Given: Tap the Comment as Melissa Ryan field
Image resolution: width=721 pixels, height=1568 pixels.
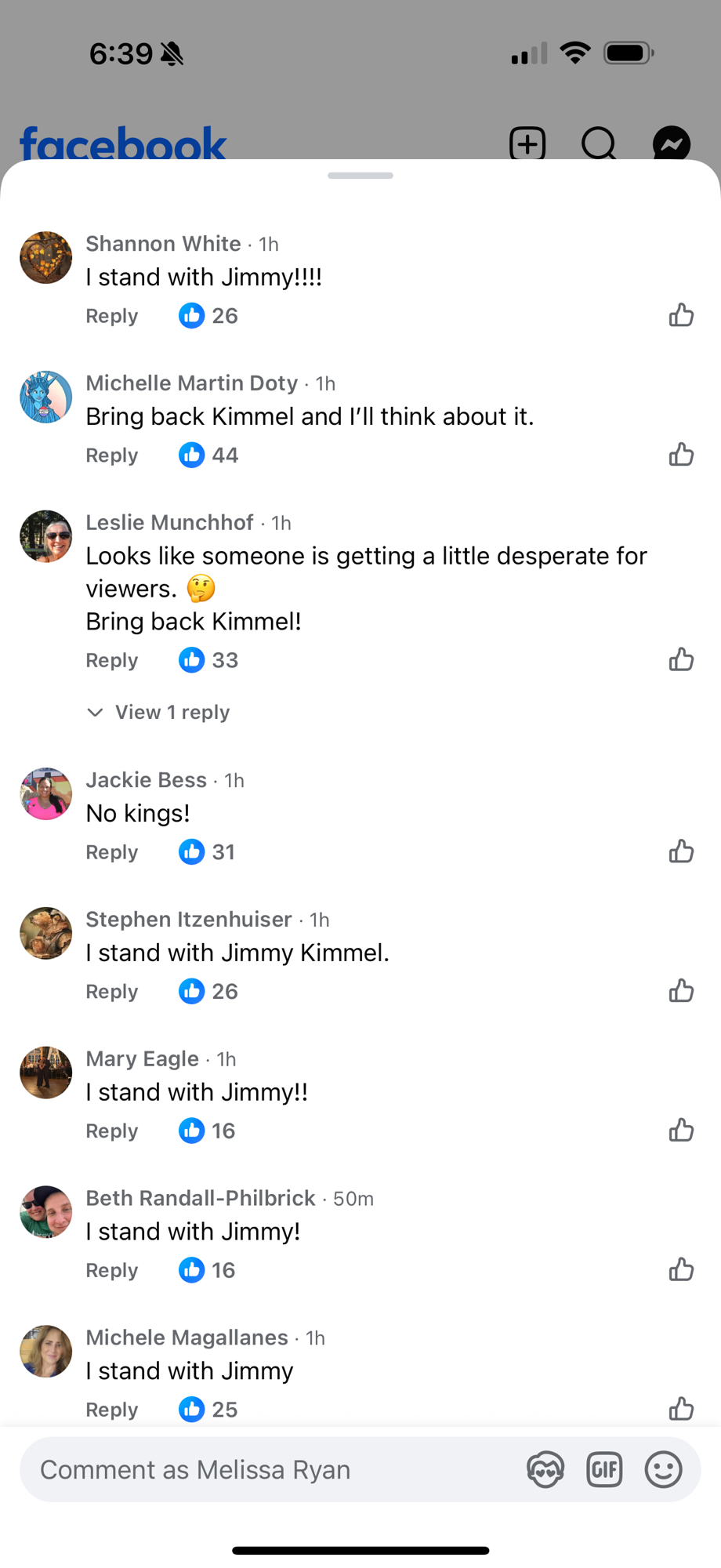Looking at the screenshot, I should coord(266,1469).
